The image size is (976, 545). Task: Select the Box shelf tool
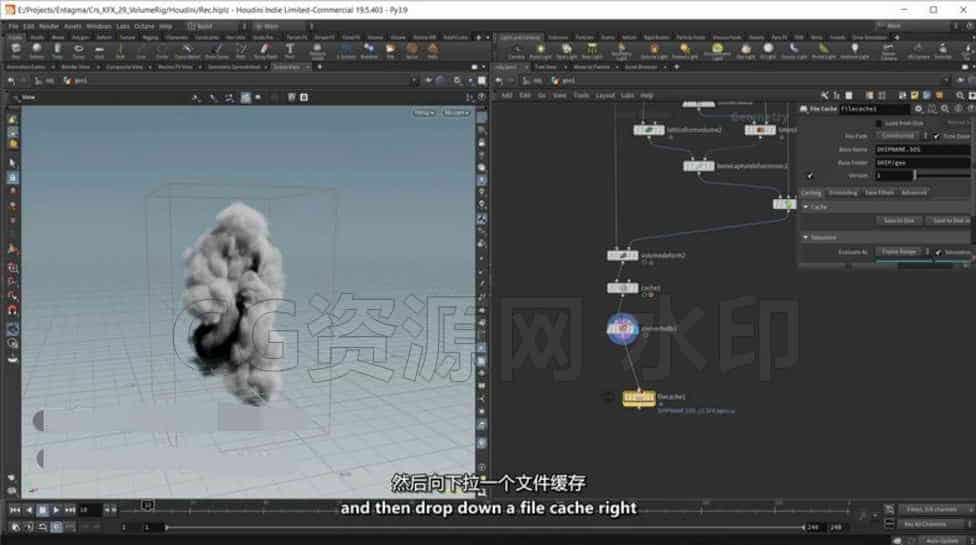(16, 50)
